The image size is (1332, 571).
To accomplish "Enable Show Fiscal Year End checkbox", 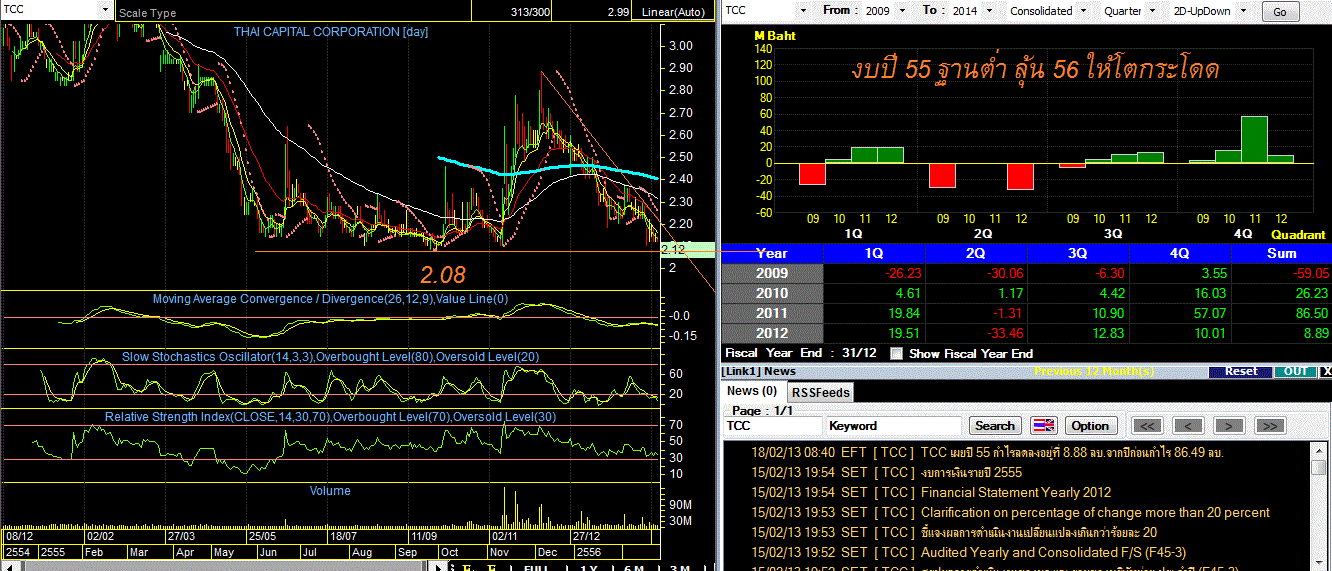I will point(896,353).
